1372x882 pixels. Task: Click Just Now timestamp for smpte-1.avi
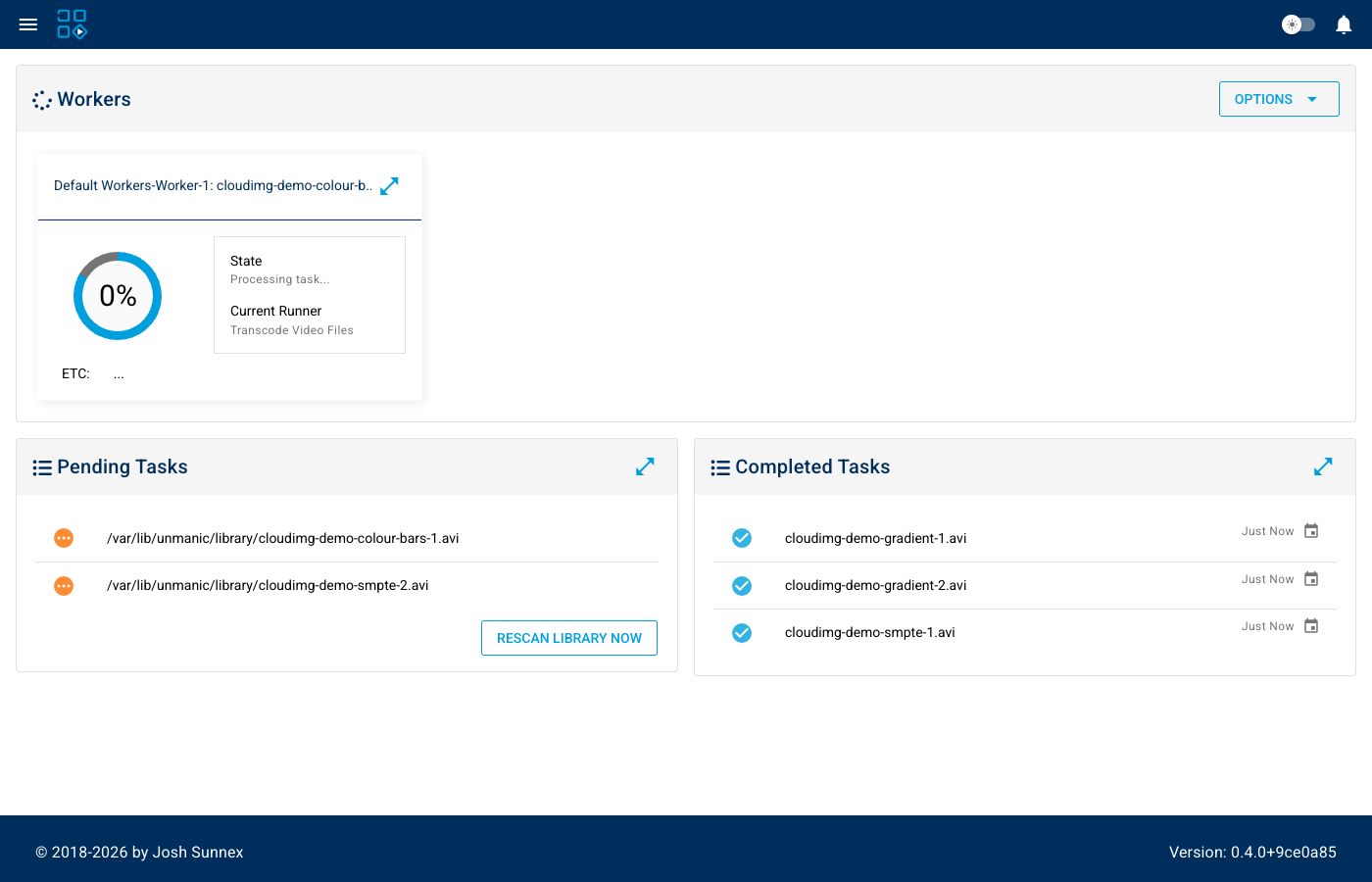coord(1268,626)
